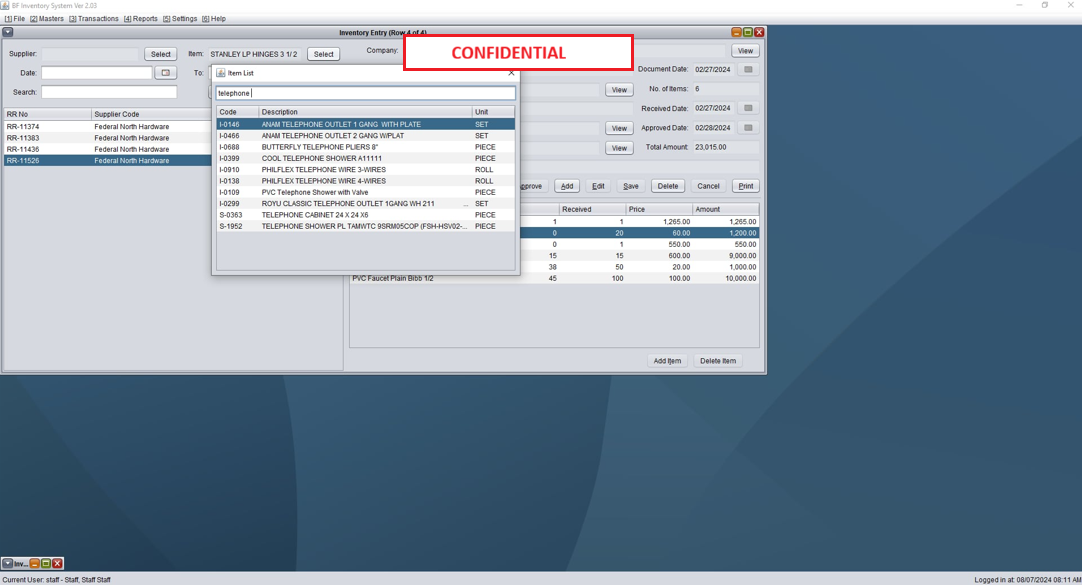Select PHILFLEX TELEPHONE WIRE 3-WIRES row
The image size is (1082, 585).
[x=366, y=170]
